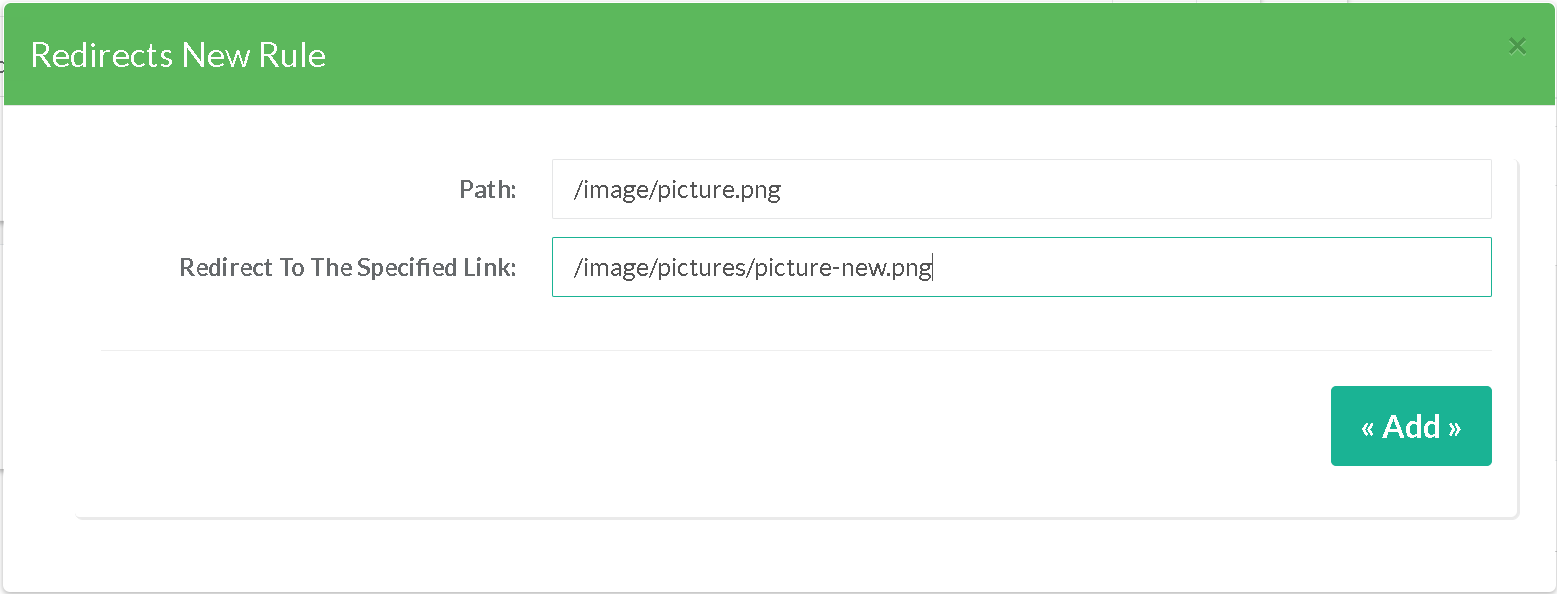Screen dimensions: 1557x594
Task: Click empty space at right end of redirect field
Action: 1400,267
